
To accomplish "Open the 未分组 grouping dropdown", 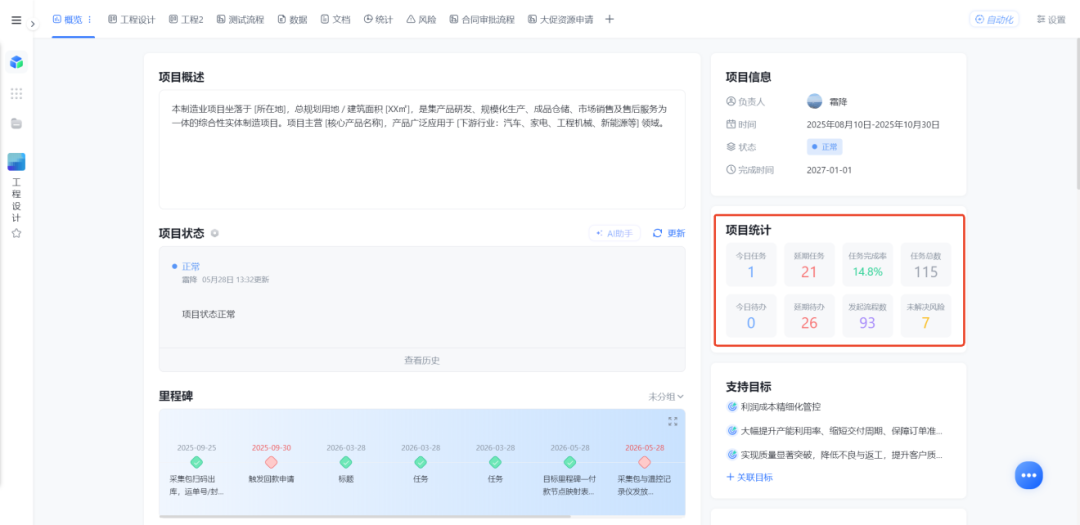I will (665, 396).
